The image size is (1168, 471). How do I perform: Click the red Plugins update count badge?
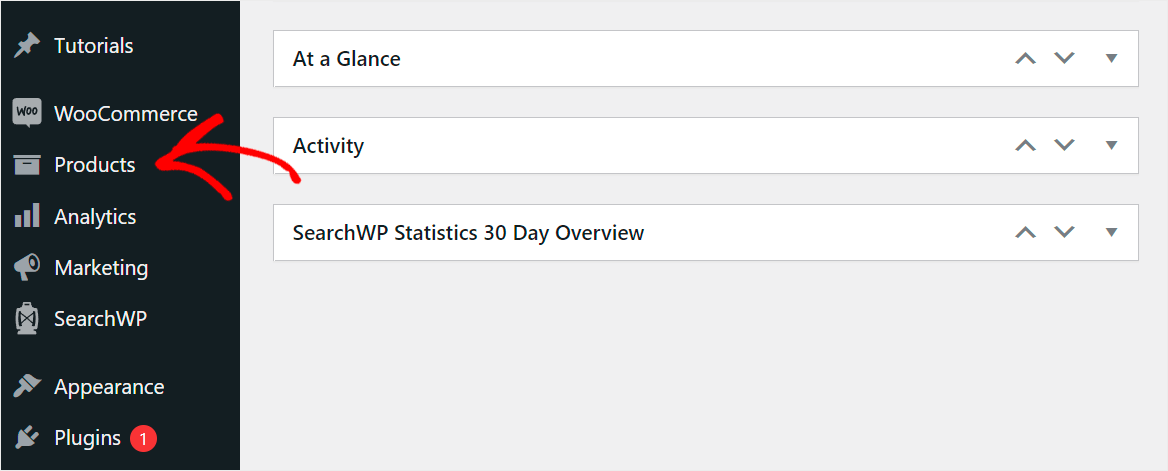(143, 438)
